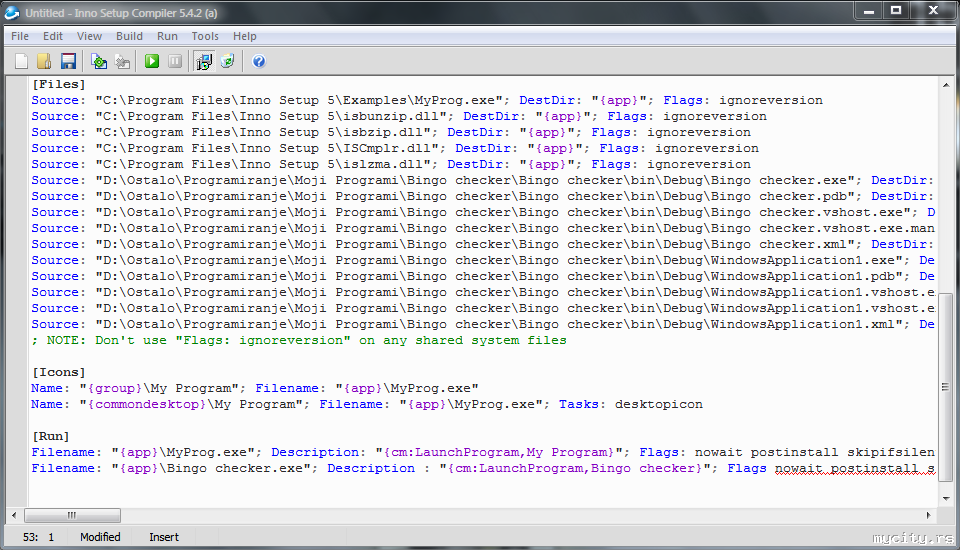Viewport: 960px width, 550px height.
Task: Click the New script icon
Action: 21,62
